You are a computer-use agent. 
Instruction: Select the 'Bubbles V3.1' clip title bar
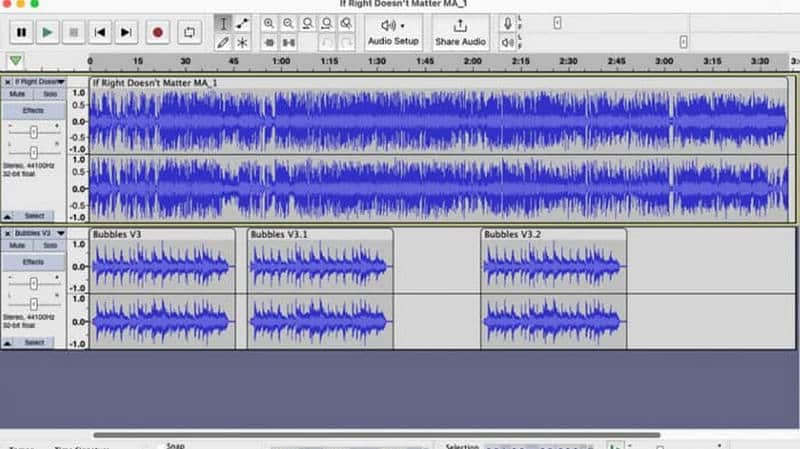[x=320, y=234]
